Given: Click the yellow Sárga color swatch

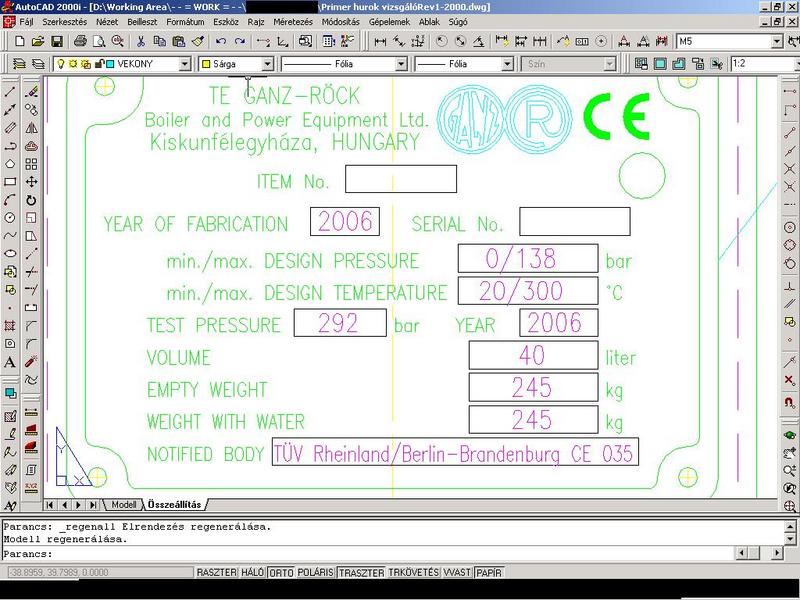Looking at the screenshot, I should pos(206,64).
